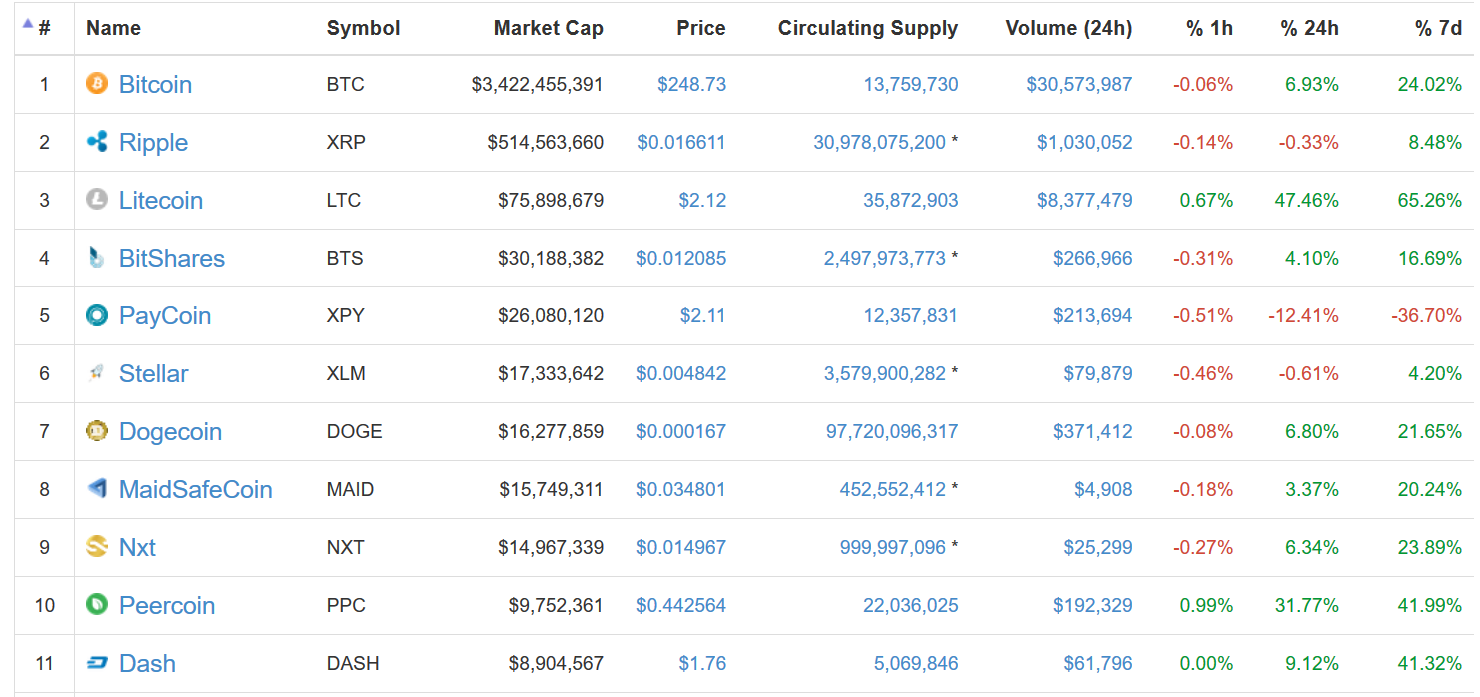Click Litecoin 7d change 65.26%

click(1430, 200)
